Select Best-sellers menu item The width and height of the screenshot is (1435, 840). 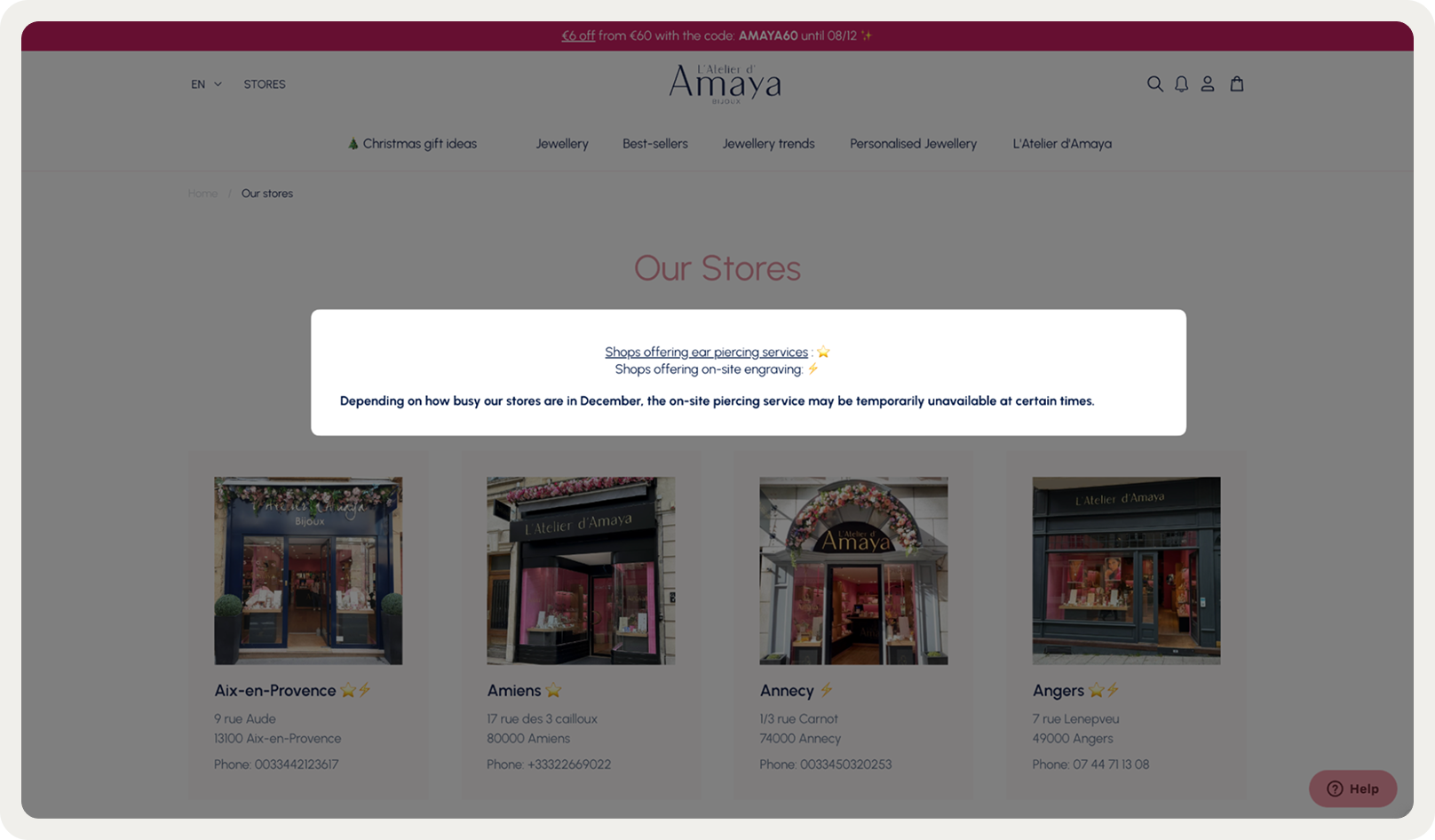pos(655,144)
